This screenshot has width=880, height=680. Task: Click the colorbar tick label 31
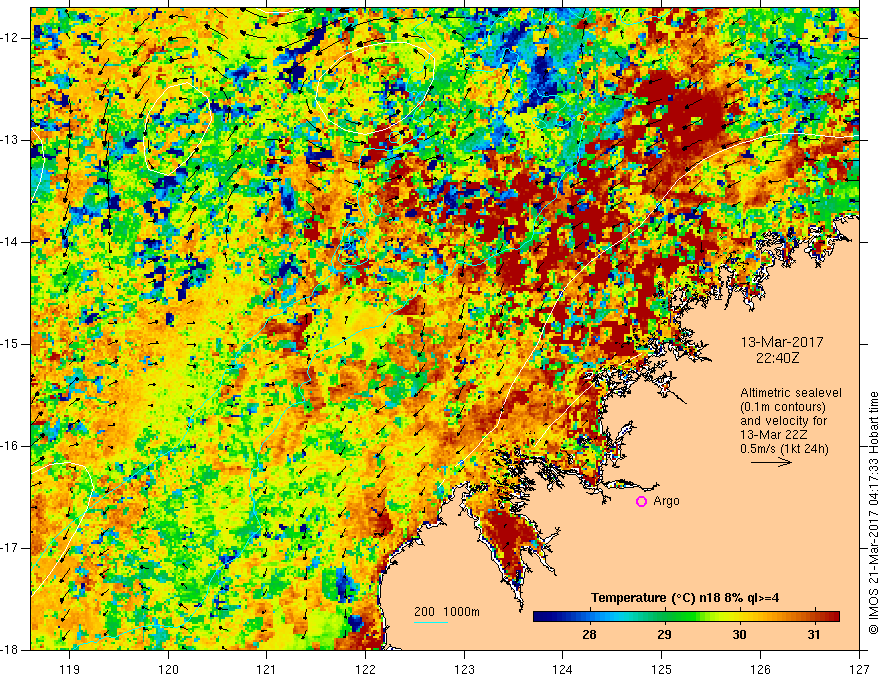(814, 635)
